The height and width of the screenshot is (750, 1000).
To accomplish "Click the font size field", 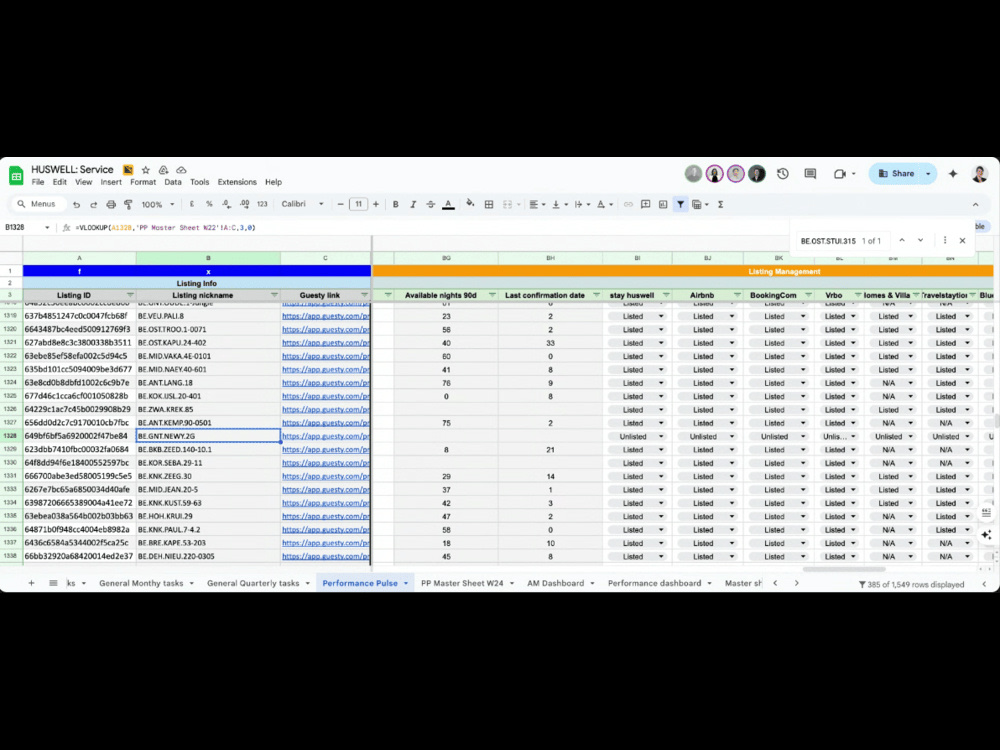I will tap(358, 205).
